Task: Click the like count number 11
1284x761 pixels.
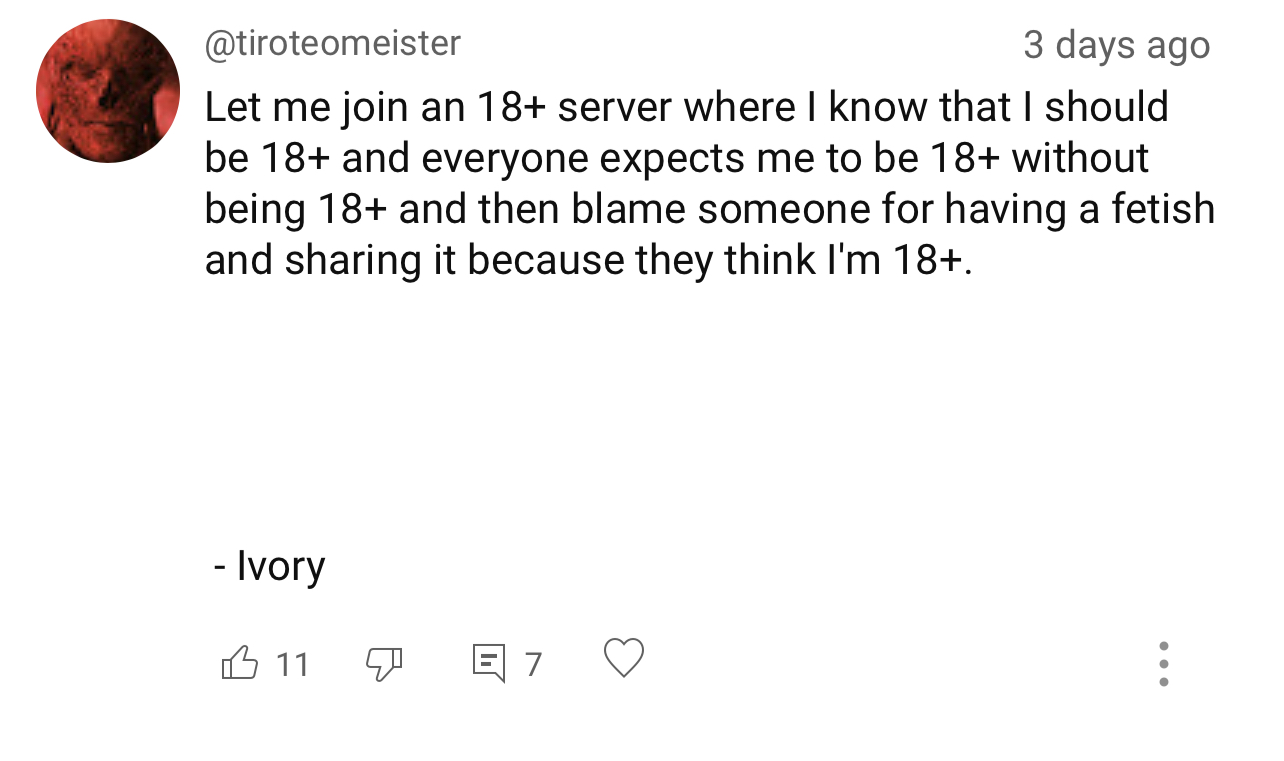Action: [292, 664]
